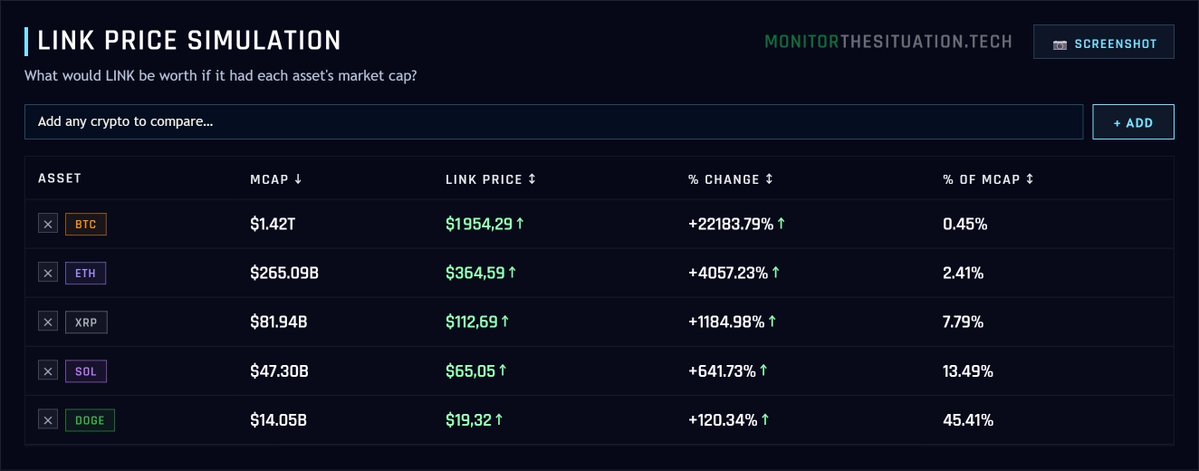Click the ASSET column header
Screen dimensions: 1199x471
[x=60, y=178]
